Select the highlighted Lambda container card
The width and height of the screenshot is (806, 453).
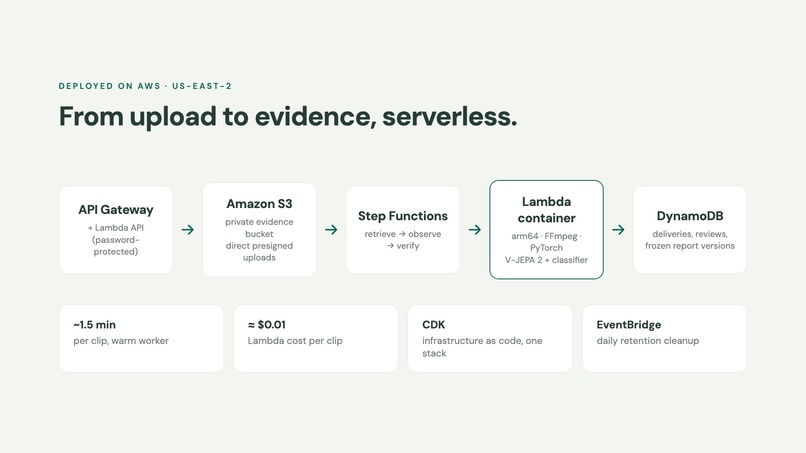(546, 230)
